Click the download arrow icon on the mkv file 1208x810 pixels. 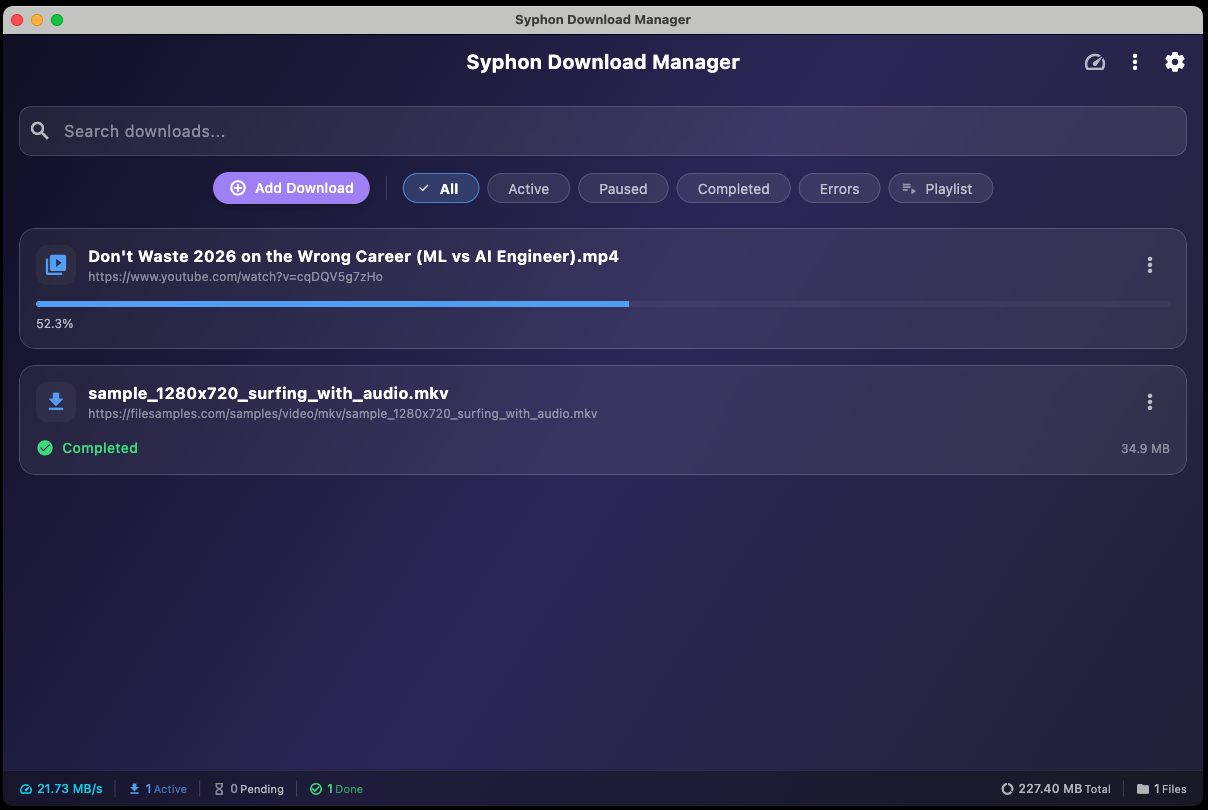pos(56,401)
